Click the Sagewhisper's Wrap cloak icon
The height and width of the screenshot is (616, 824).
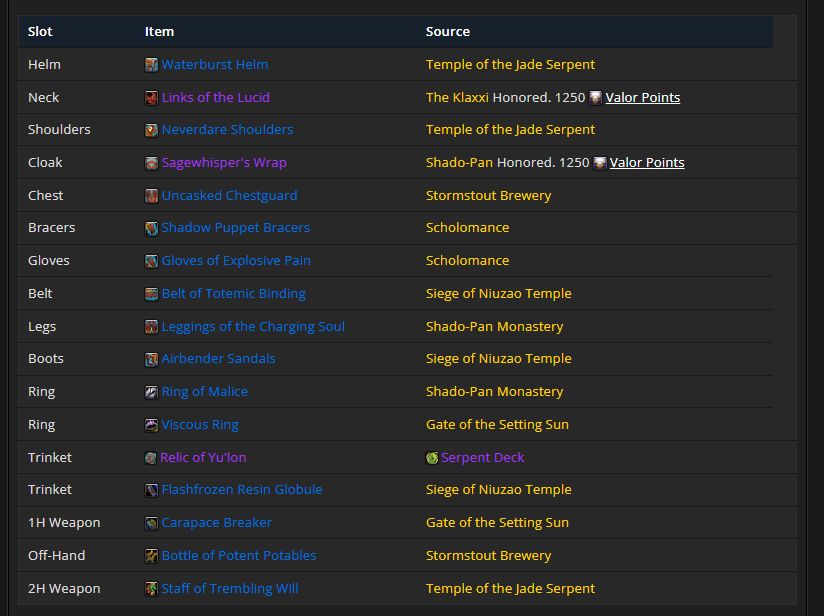[151, 163]
